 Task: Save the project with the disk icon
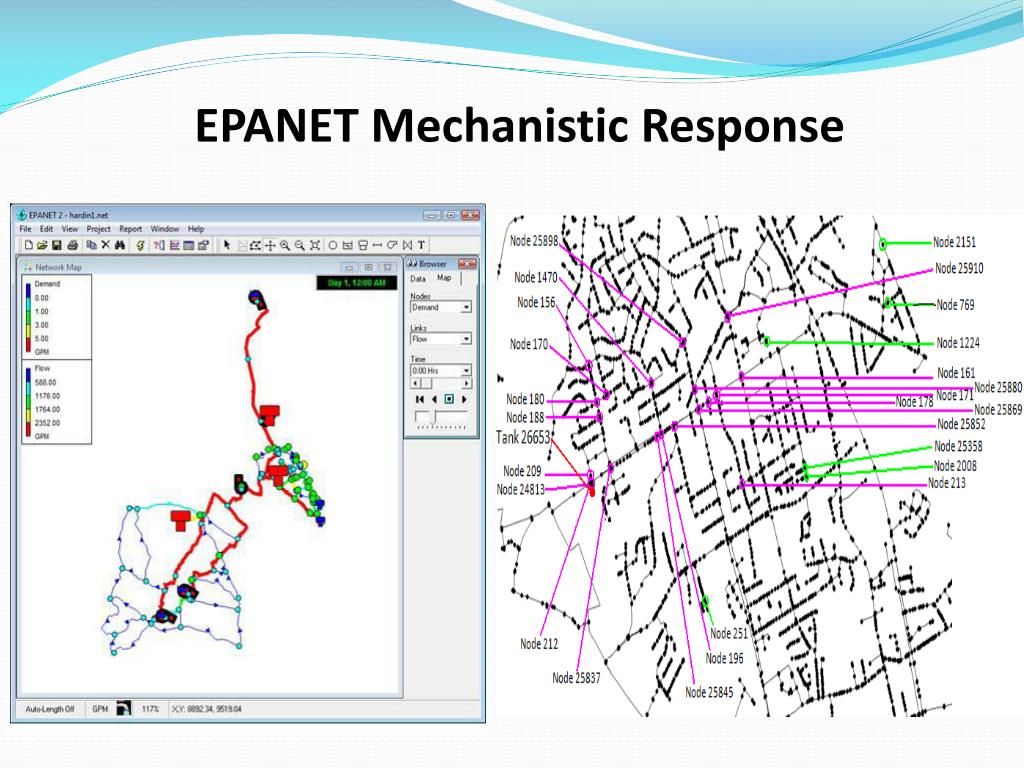57,246
